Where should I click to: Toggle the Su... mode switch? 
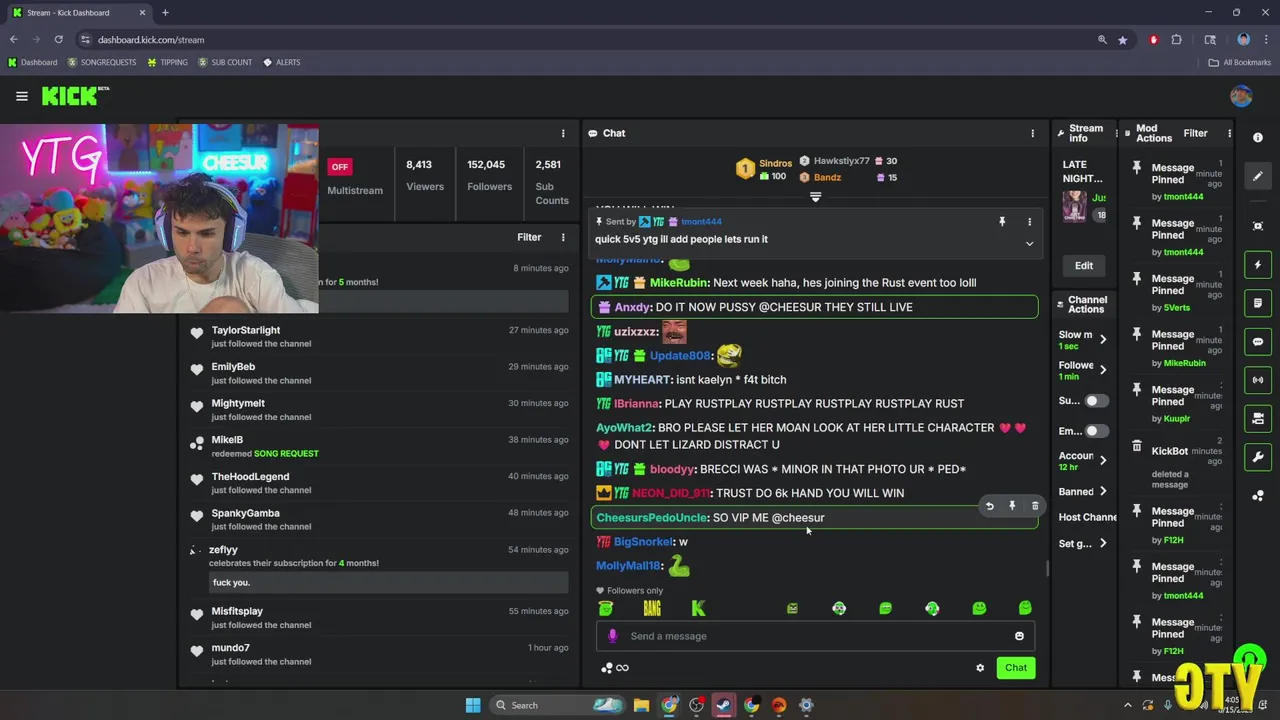click(1096, 401)
